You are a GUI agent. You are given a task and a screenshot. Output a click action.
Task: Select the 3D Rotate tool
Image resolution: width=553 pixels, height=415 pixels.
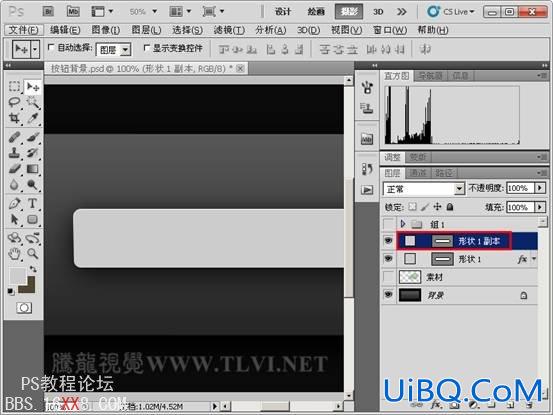[14, 238]
